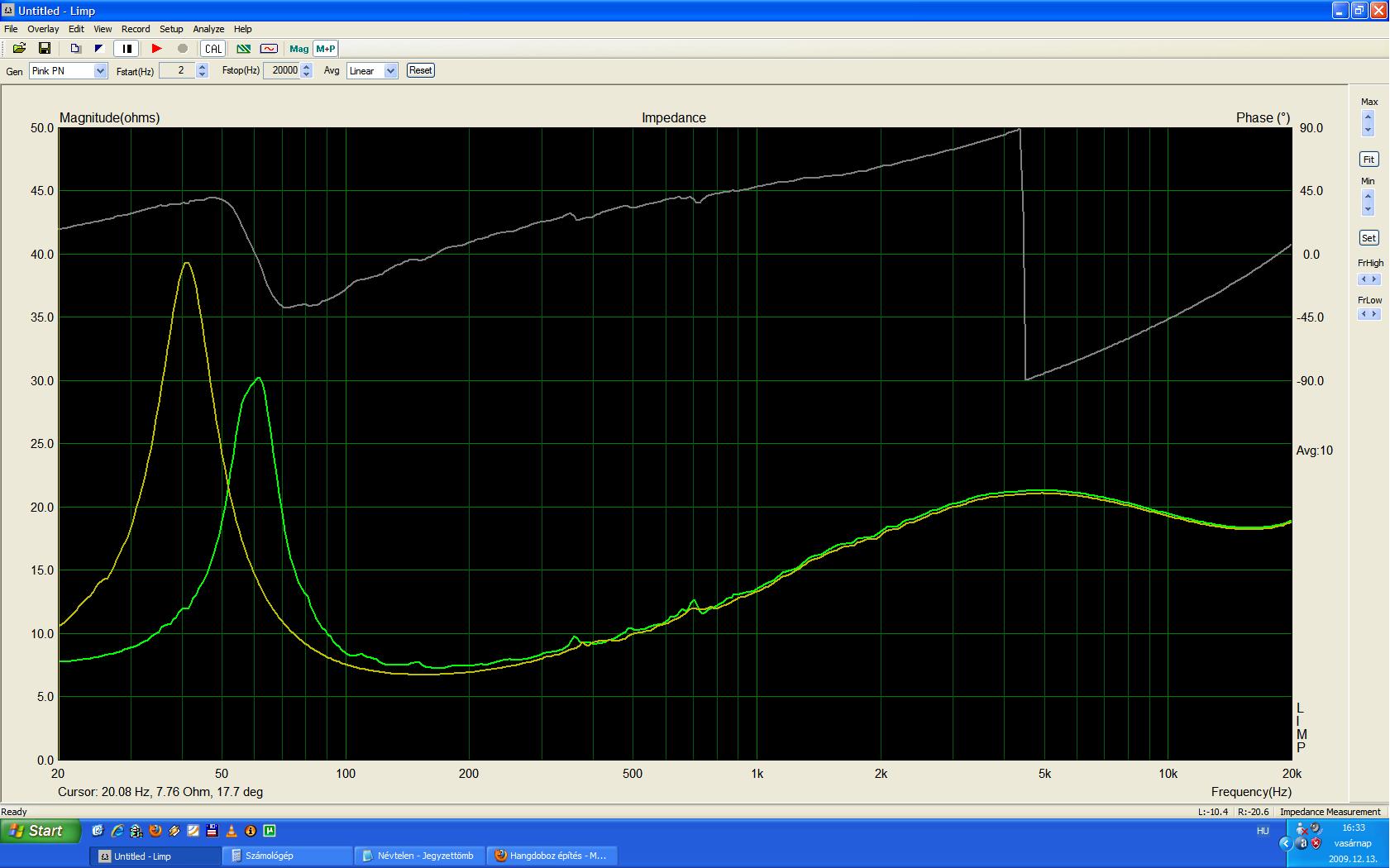Click the FrHigh right arrow
The width and height of the screenshot is (1390, 868).
click(1375, 280)
